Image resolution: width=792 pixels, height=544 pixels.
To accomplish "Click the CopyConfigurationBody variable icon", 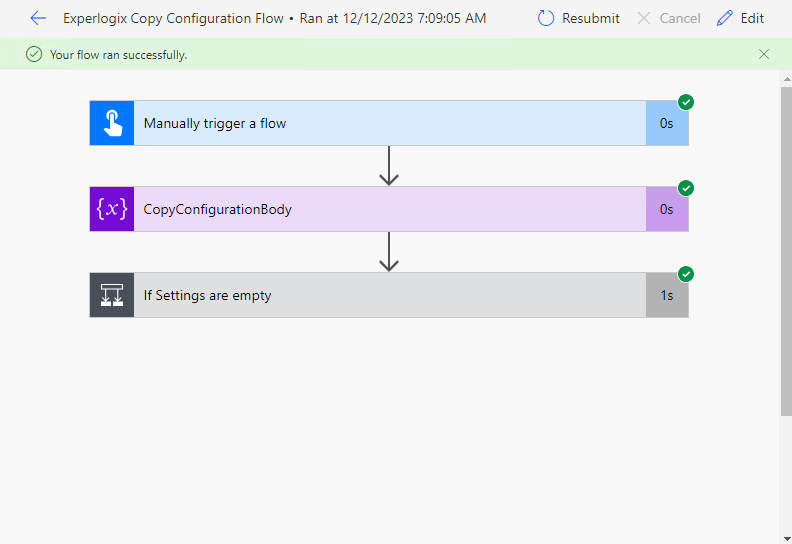I will (112, 209).
